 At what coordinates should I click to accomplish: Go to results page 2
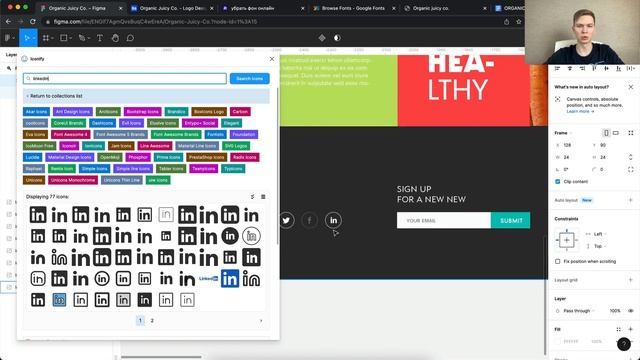pos(152,321)
